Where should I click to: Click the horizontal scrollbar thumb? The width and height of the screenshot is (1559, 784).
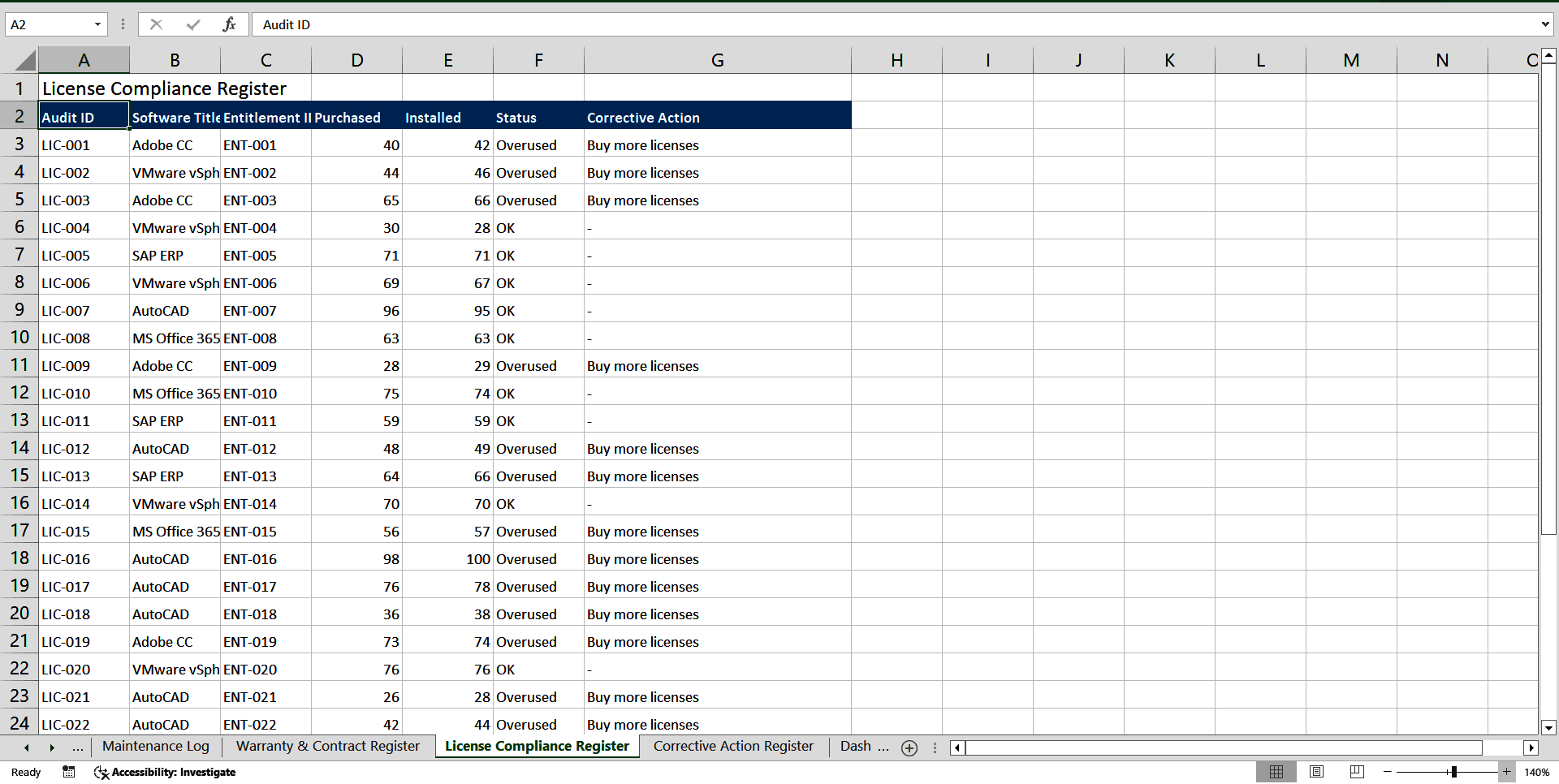tap(1224, 747)
